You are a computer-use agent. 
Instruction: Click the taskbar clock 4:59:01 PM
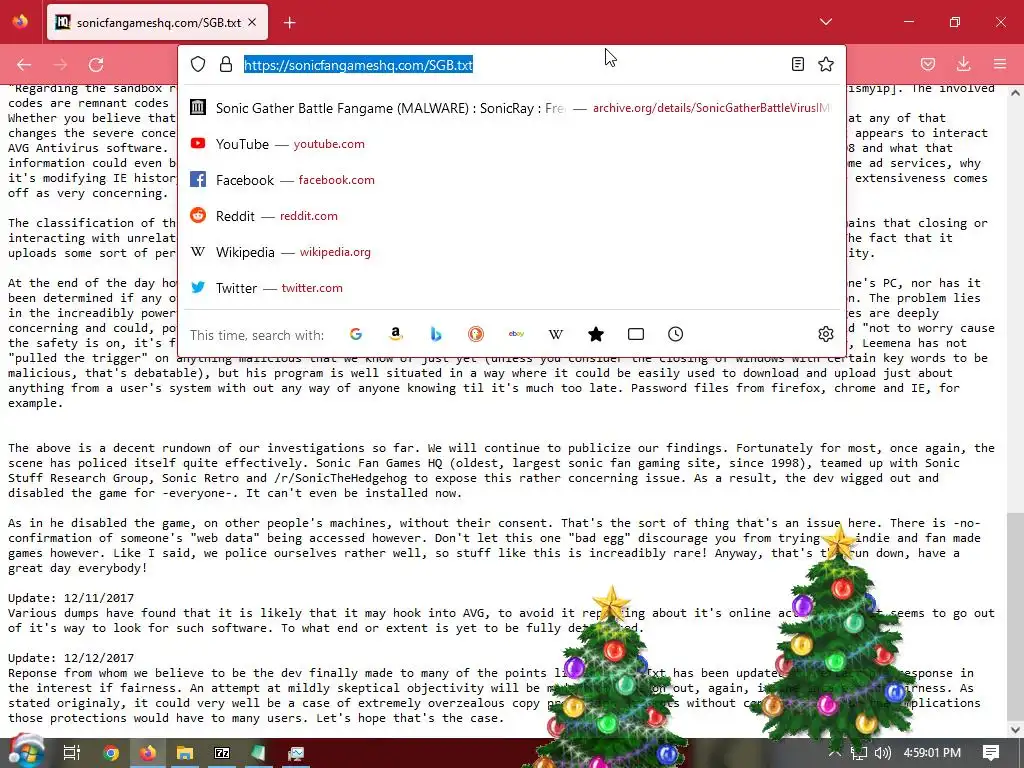tap(932, 753)
